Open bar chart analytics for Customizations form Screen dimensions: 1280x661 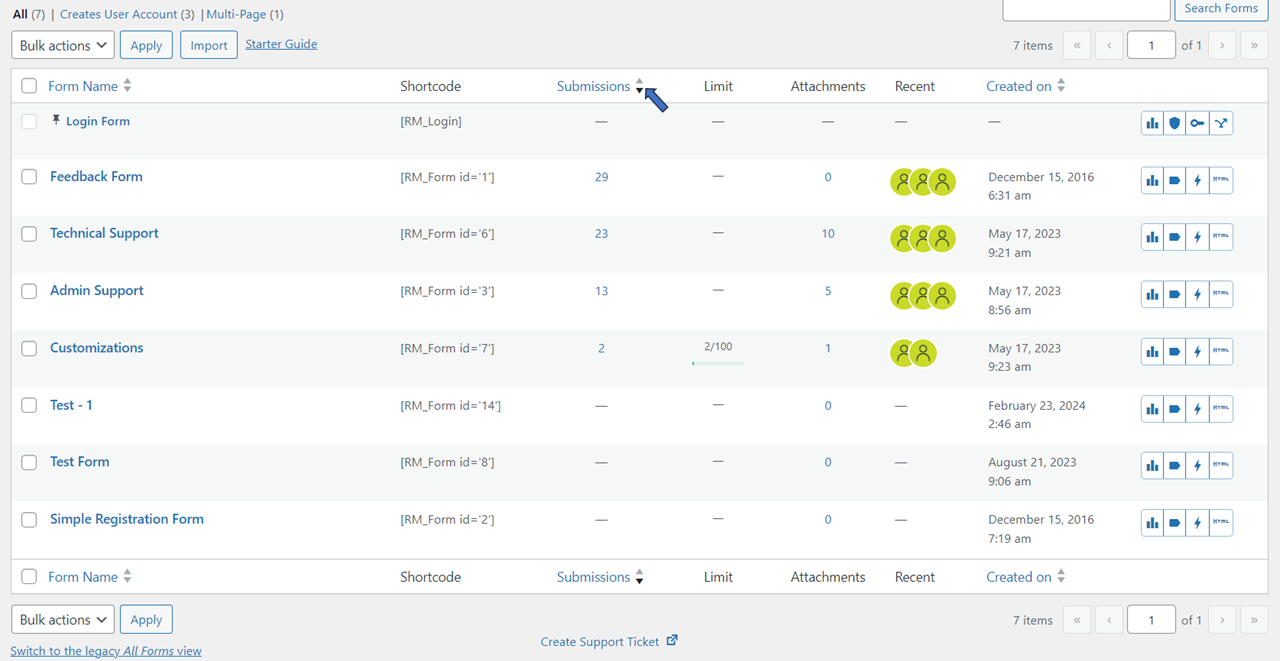point(1152,351)
